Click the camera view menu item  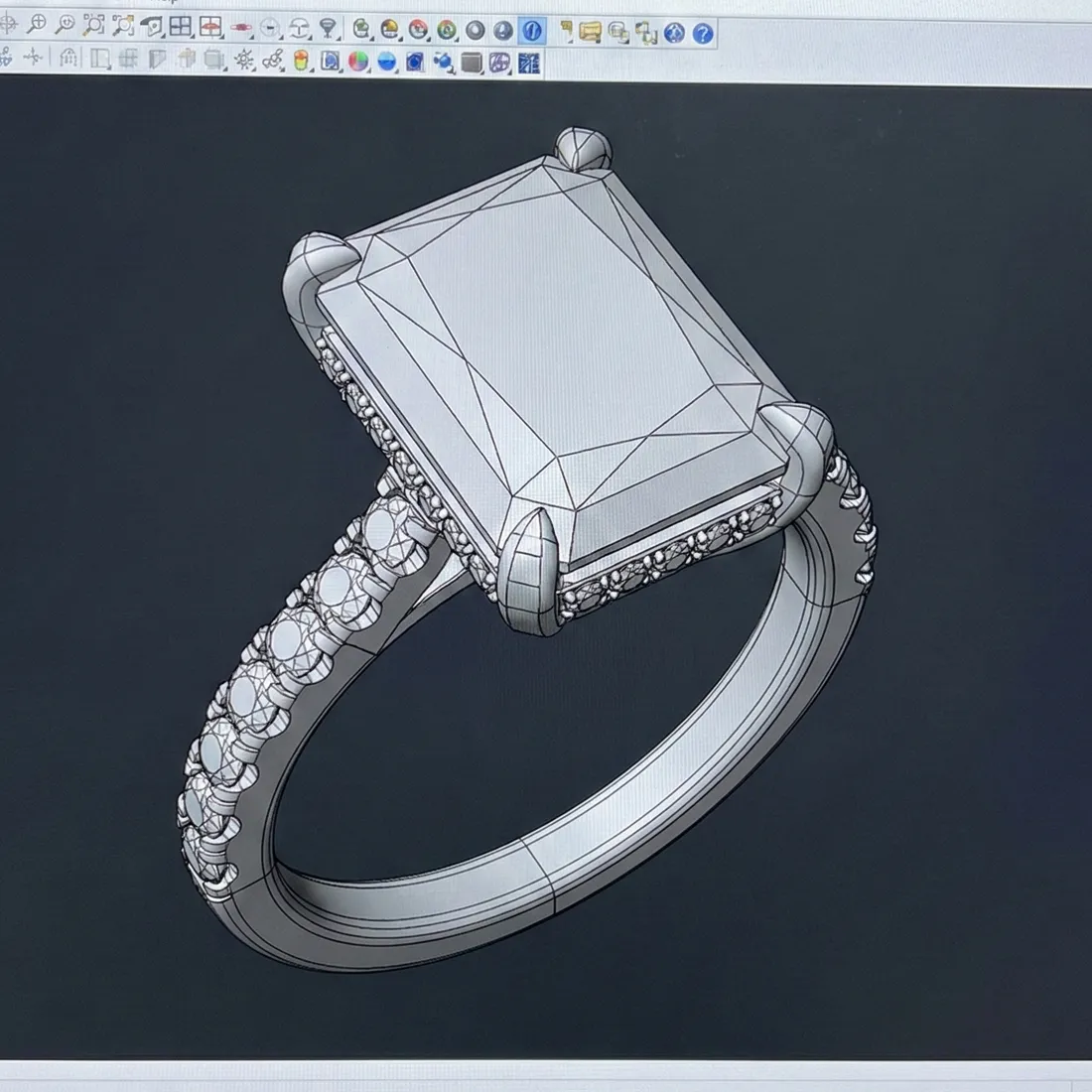[x=240, y=26]
